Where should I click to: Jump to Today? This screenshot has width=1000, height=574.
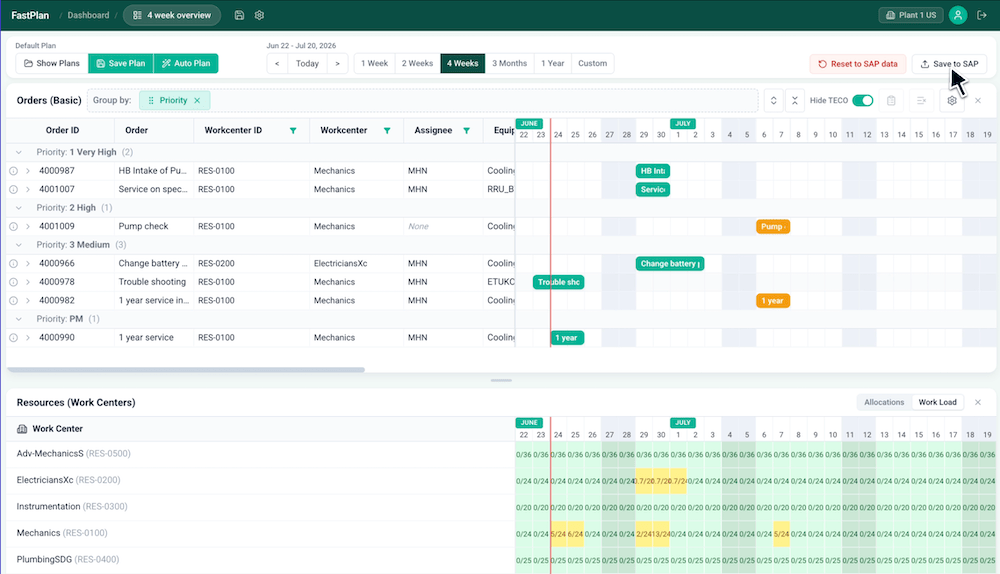(307, 63)
